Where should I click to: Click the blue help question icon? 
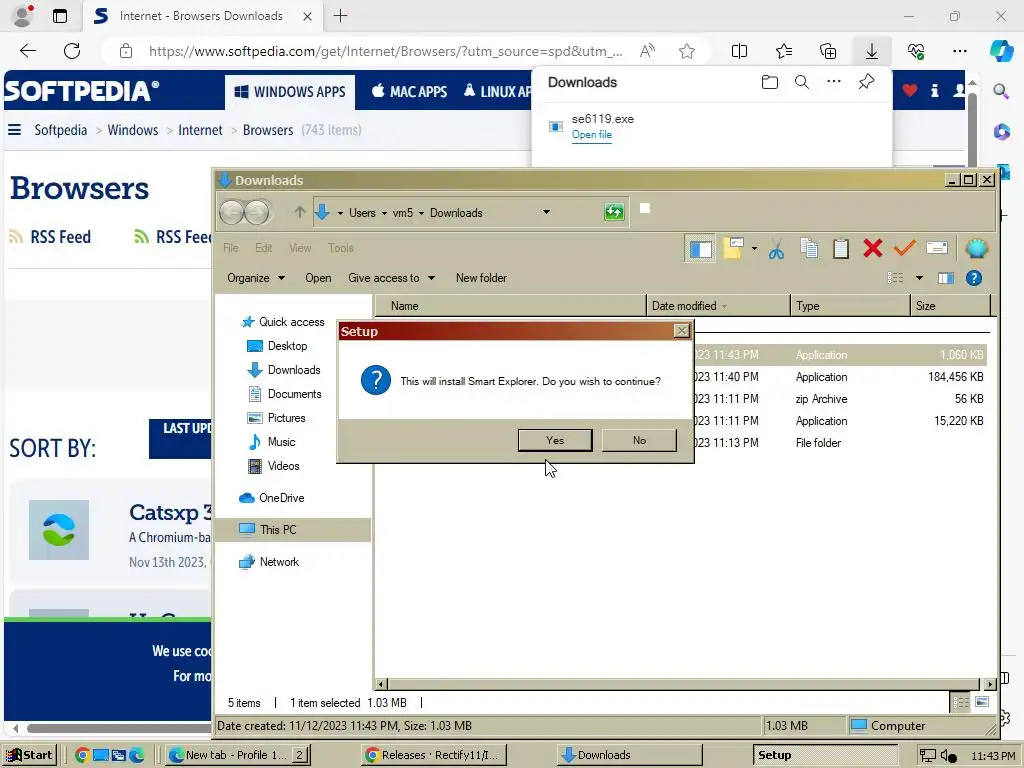pyautogui.click(x=973, y=278)
